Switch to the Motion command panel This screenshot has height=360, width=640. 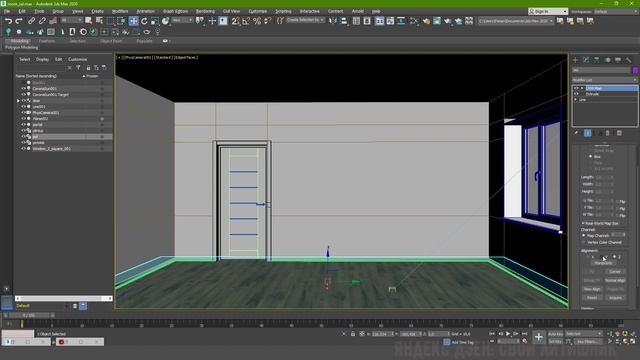[607, 60]
